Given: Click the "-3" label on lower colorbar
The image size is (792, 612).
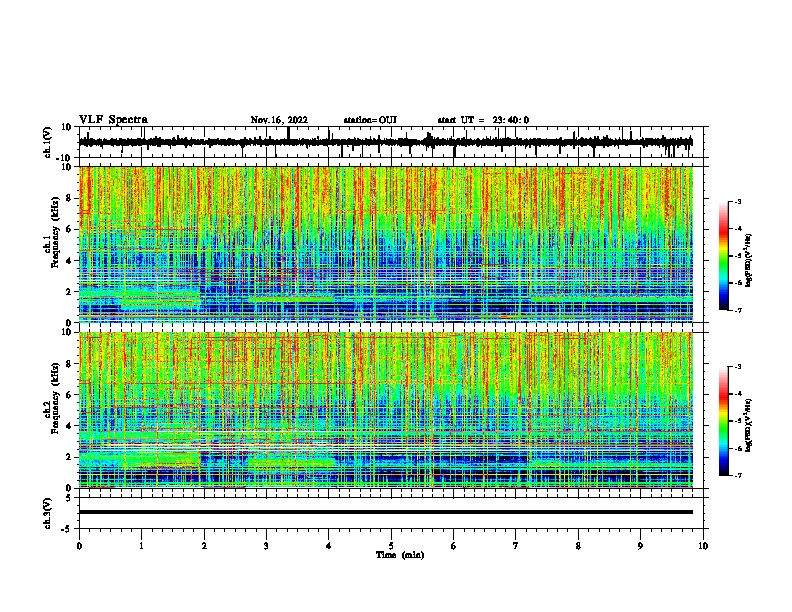Looking at the screenshot, I should click(x=737, y=367).
